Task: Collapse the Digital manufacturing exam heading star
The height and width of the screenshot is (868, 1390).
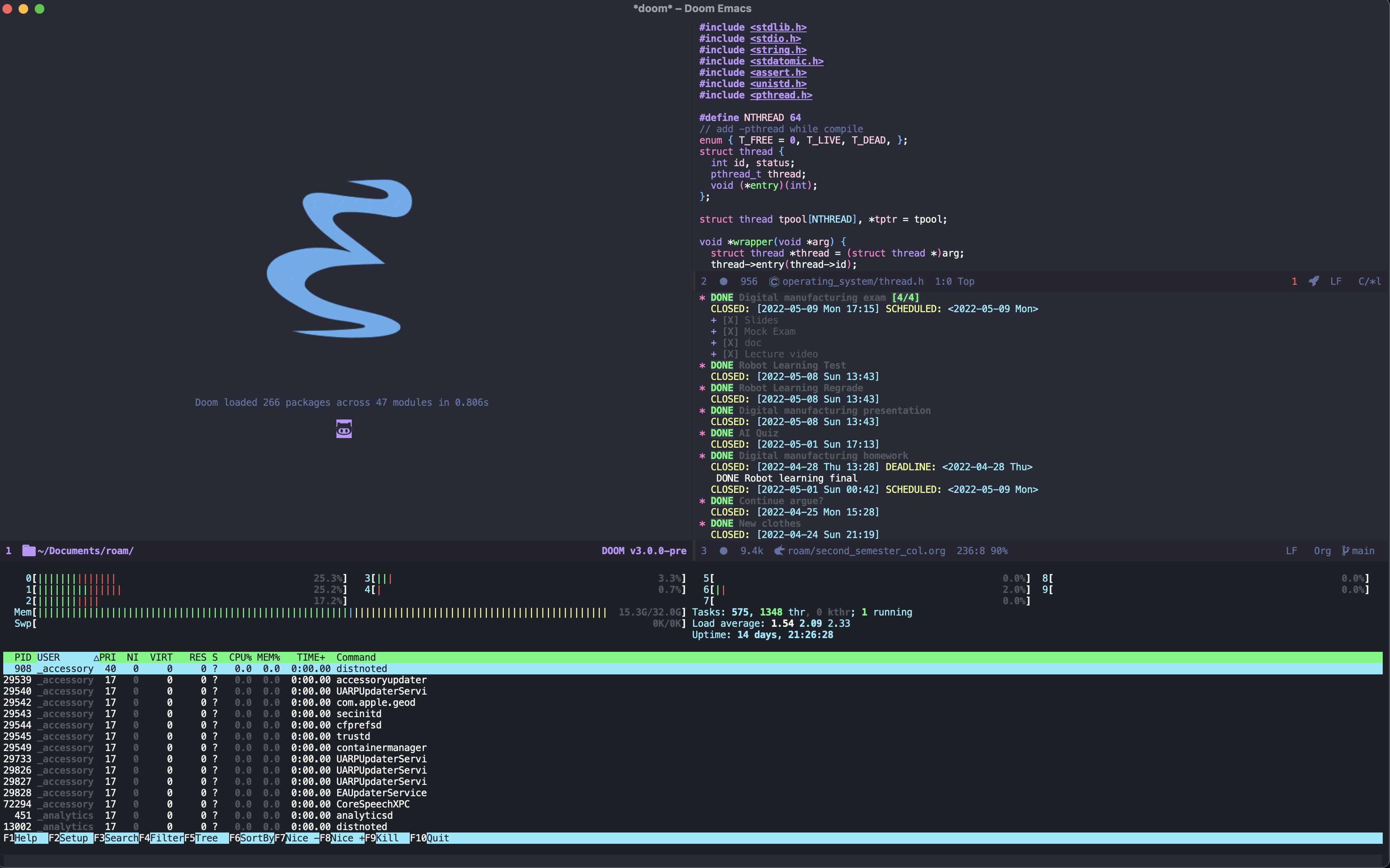Action: 702,297
